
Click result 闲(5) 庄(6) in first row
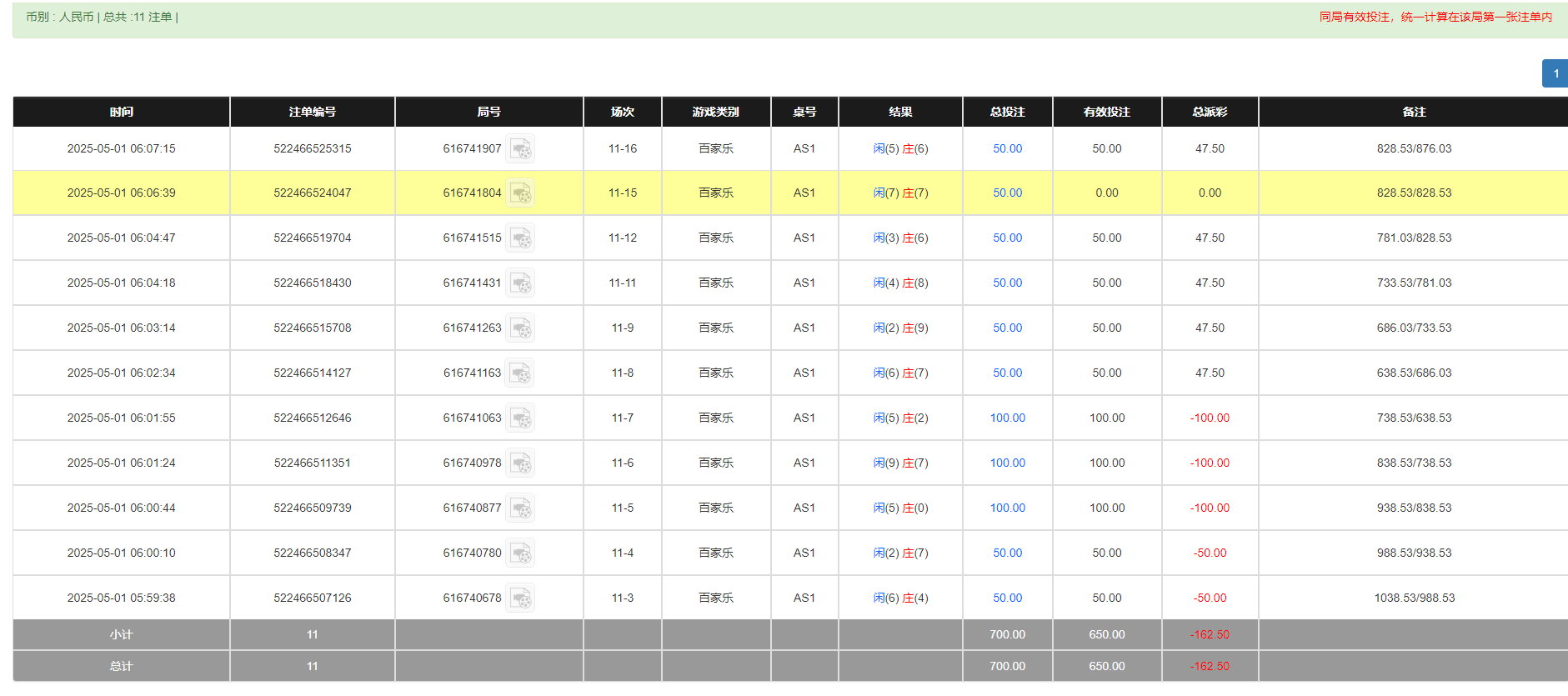(x=900, y=149)
